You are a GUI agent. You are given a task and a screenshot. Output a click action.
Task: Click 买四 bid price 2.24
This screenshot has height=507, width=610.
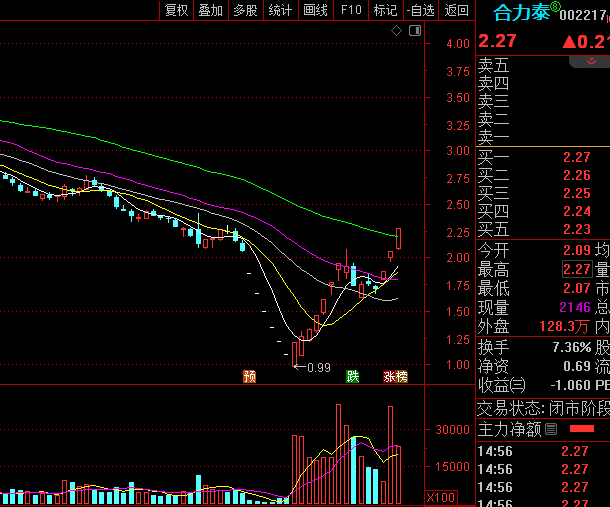pos(577,211)
